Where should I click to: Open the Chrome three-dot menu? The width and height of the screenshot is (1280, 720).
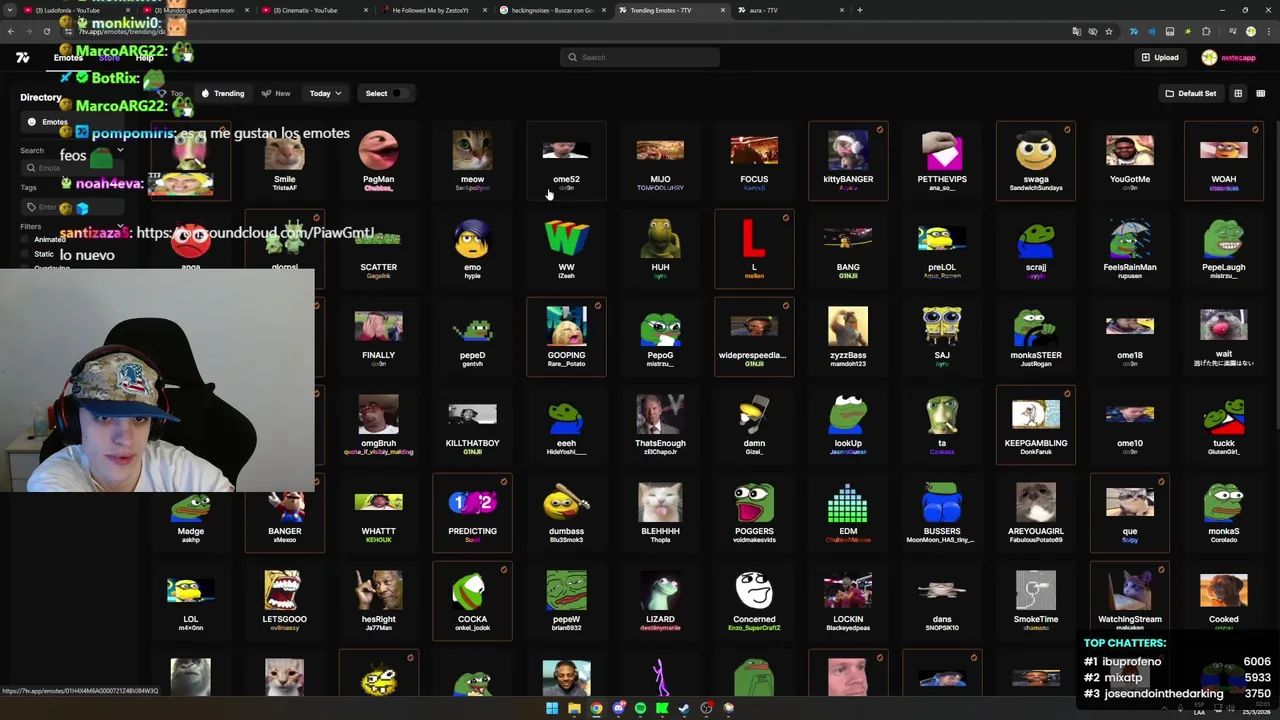click(x=1267, y=32)
